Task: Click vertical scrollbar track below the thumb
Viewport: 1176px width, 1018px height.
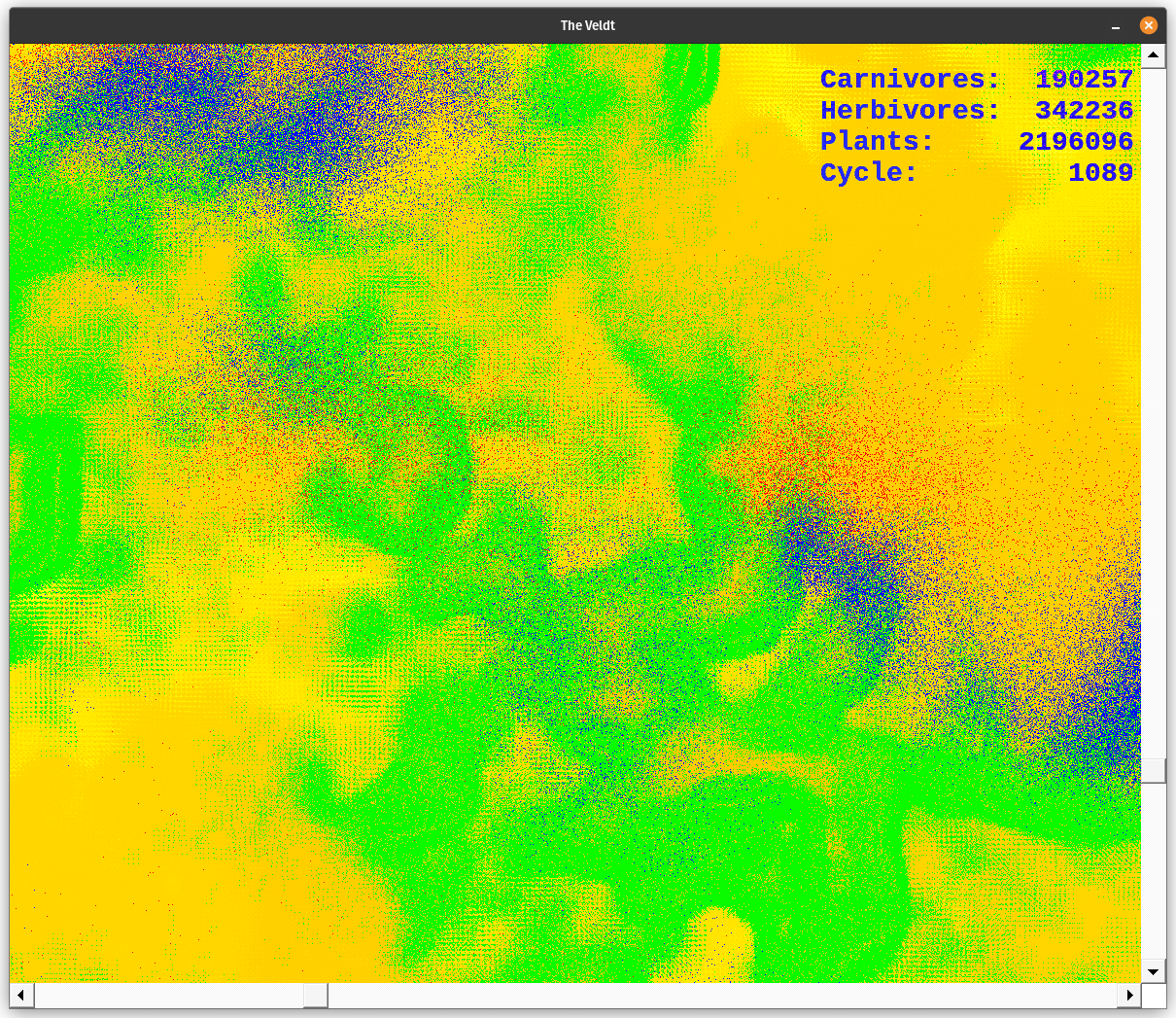Action: [1153, 870]
